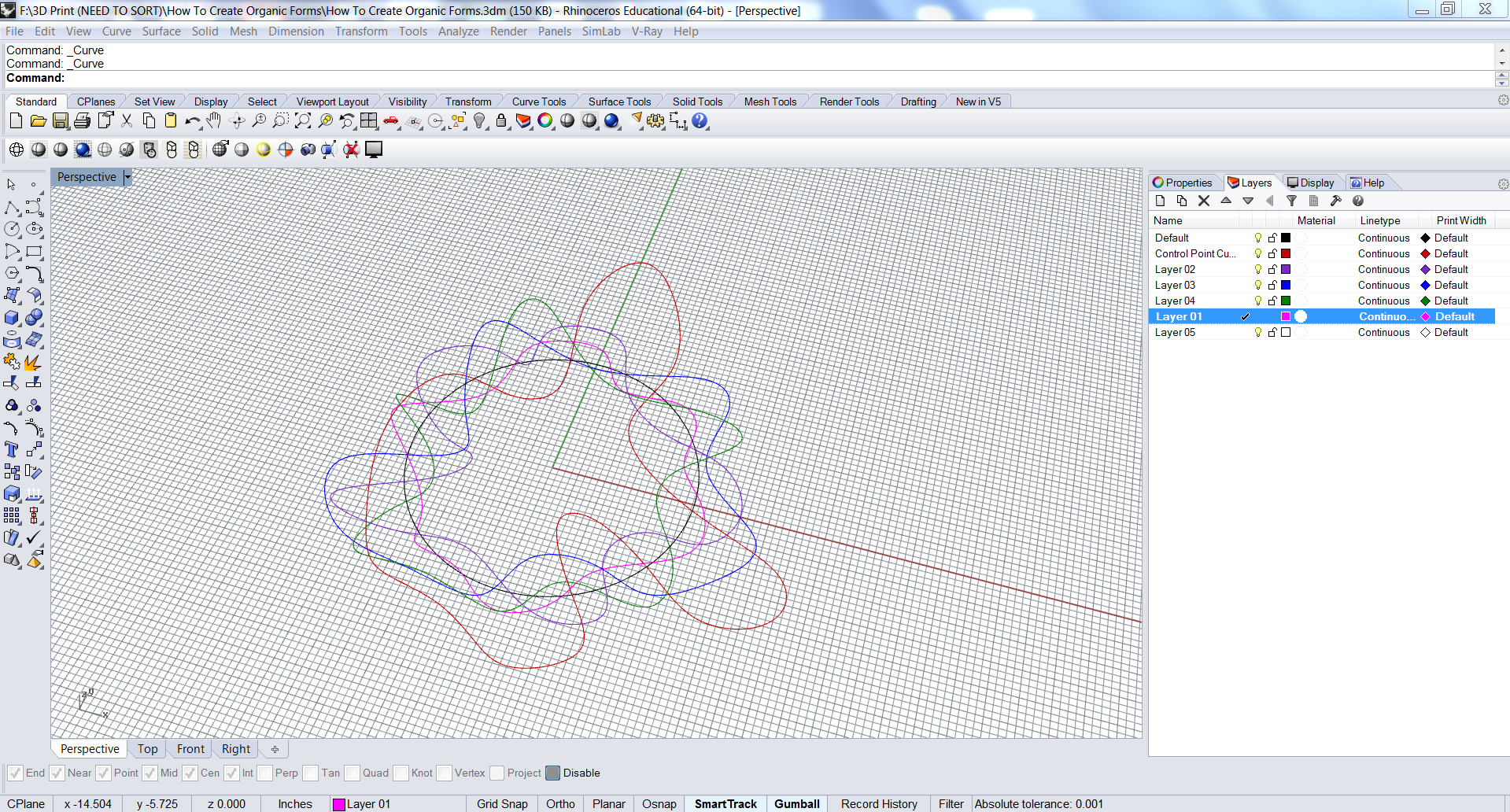Select the Polyline tool in left sidebar
This screenshot has height=812, width=1510.
click(x=13, y=208)
